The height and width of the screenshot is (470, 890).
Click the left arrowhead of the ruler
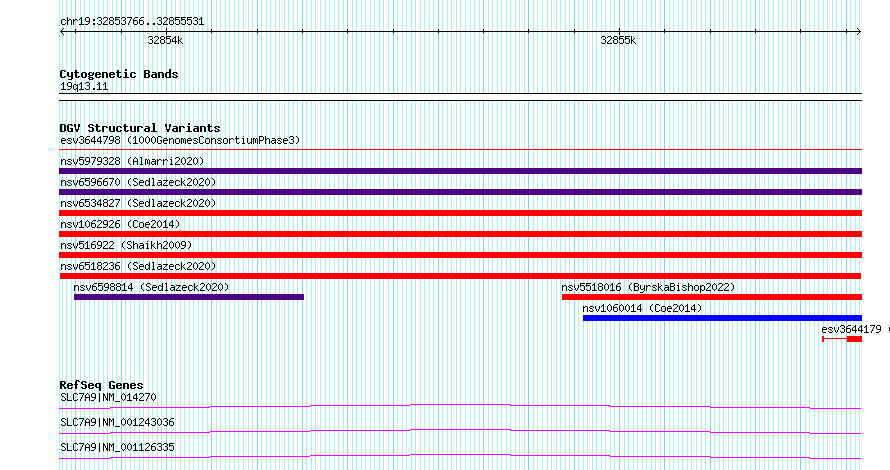pos(63,32)
